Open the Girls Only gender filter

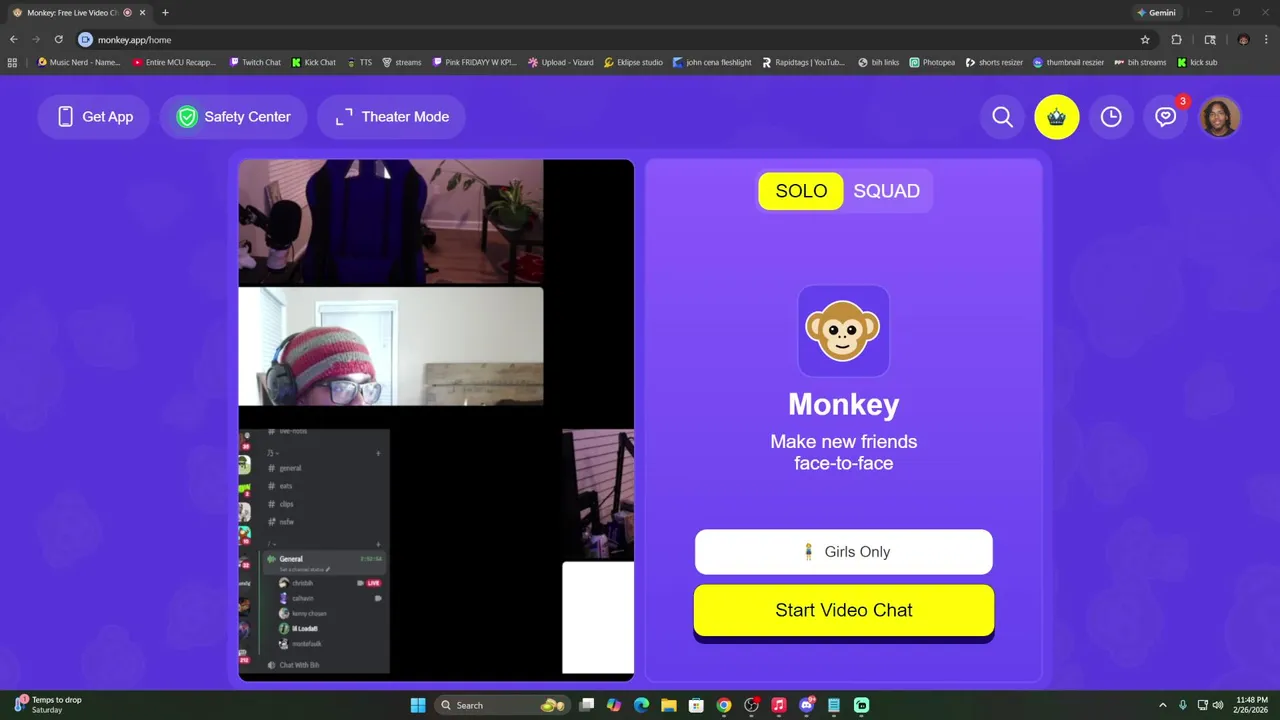tap(844, 552)
